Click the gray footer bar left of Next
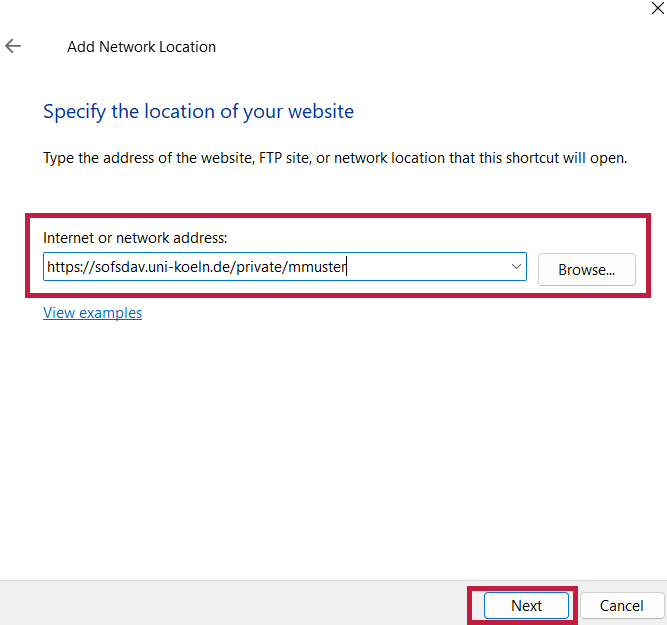The width and height of the screenshot is (667, 625). [x=234, y=604]
